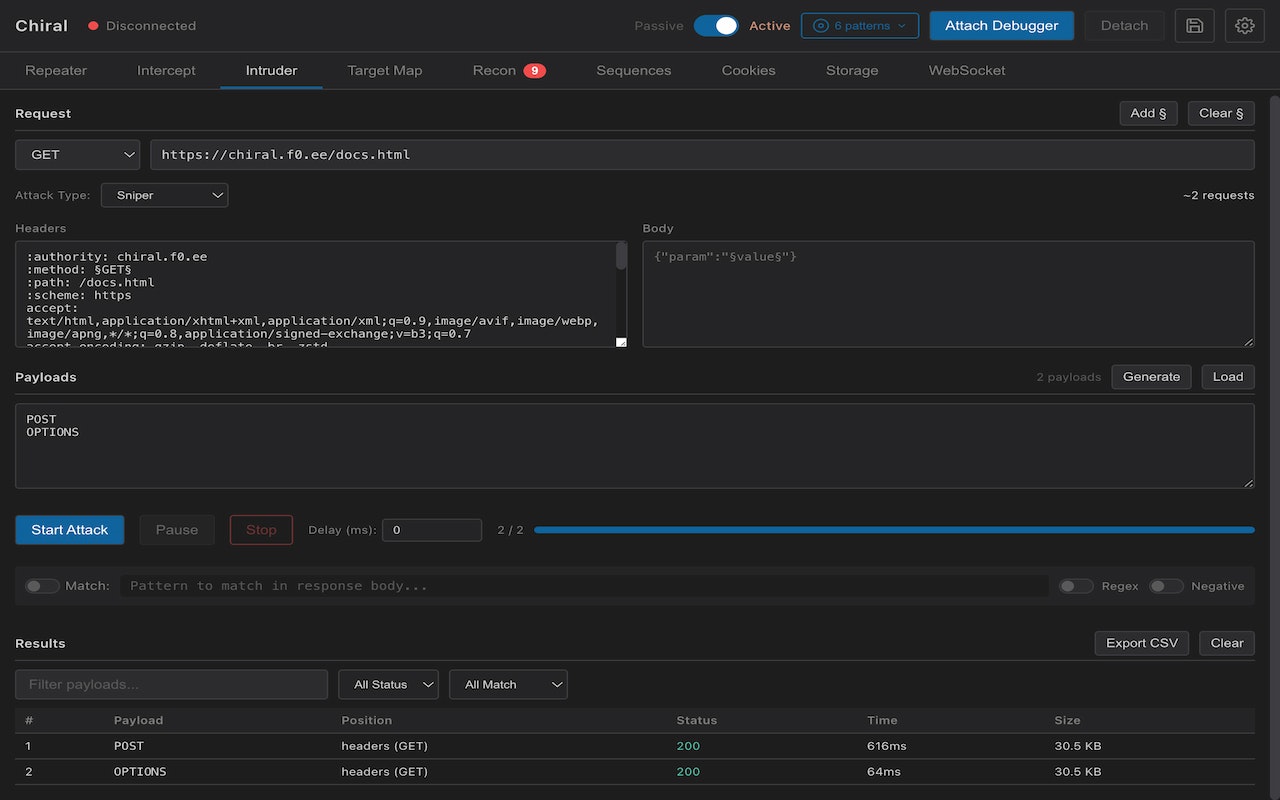
Task: Click the red Disconnected status dot
Action: [93, 26]
